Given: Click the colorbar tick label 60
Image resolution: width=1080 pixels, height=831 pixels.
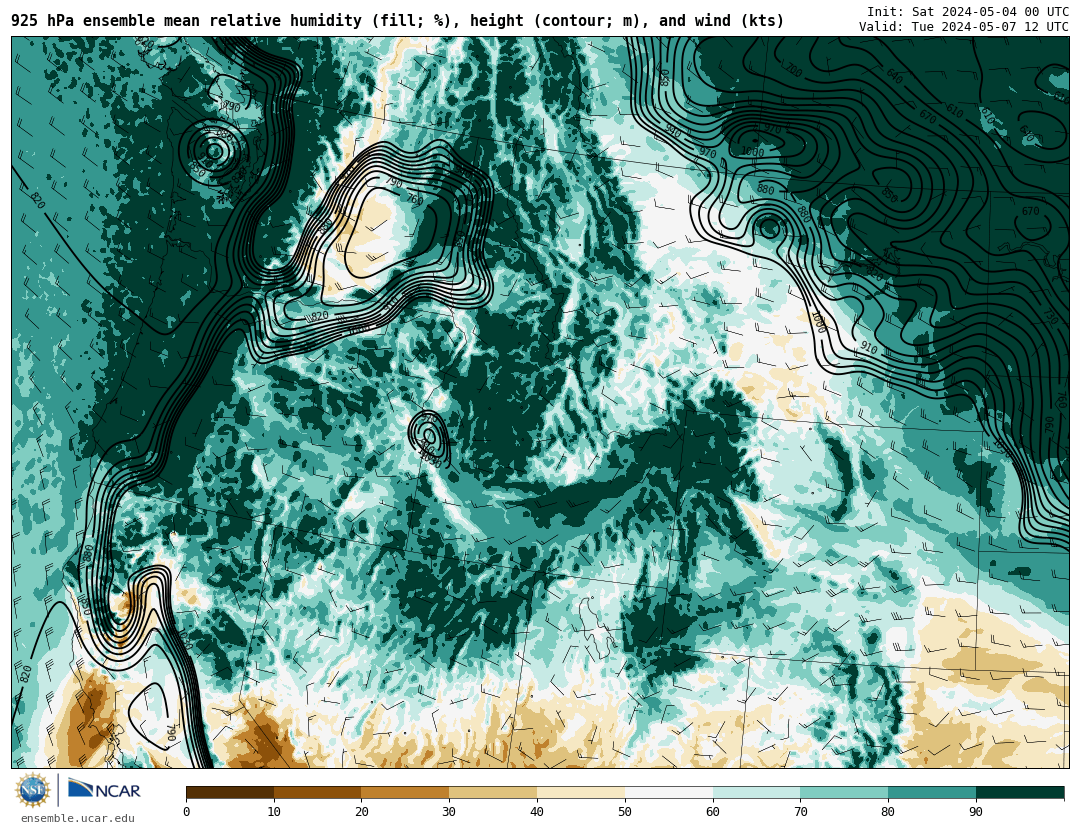Looking at the screenshot, I should (x=713, y=812).
